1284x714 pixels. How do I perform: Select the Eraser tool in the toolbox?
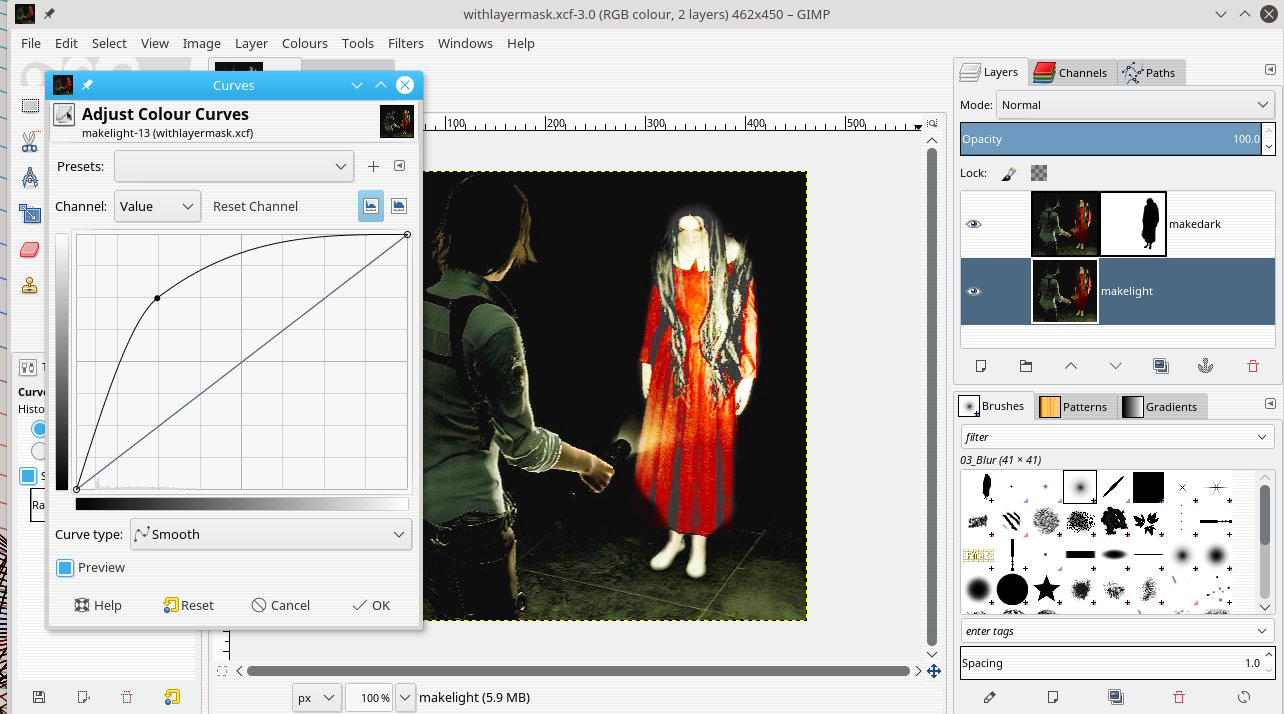(x=29, y=249)
